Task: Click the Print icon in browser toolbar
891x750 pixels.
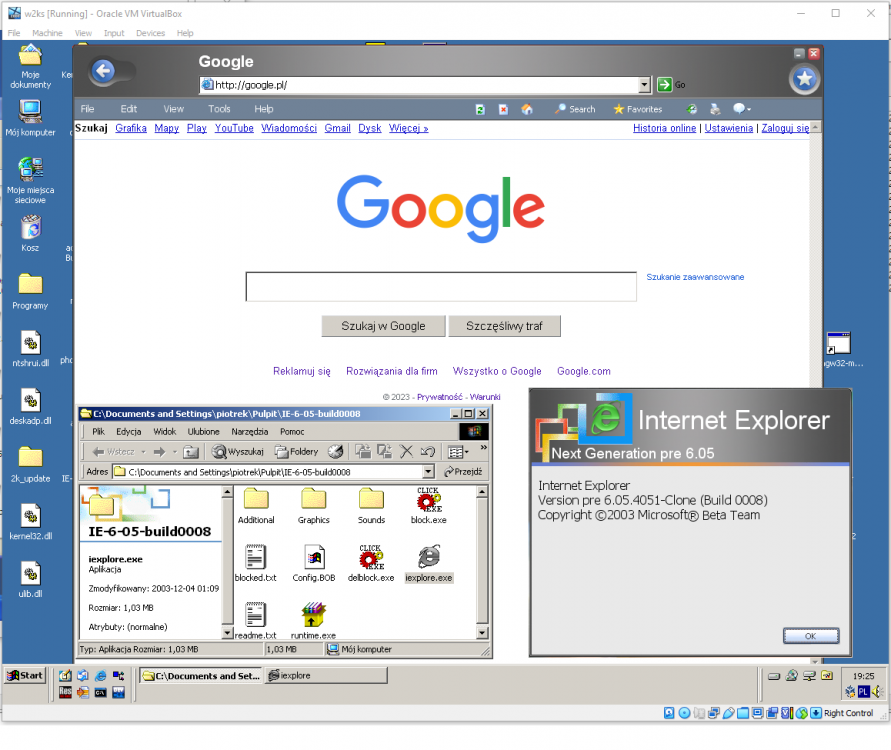Action: 715,109
